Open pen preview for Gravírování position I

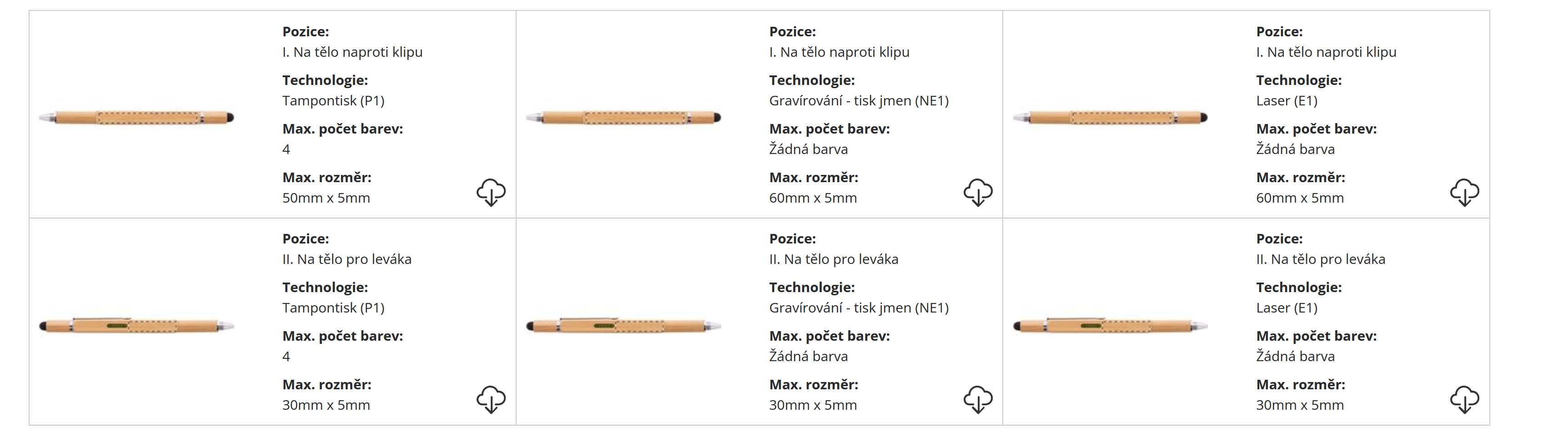[x=623, y=117]
